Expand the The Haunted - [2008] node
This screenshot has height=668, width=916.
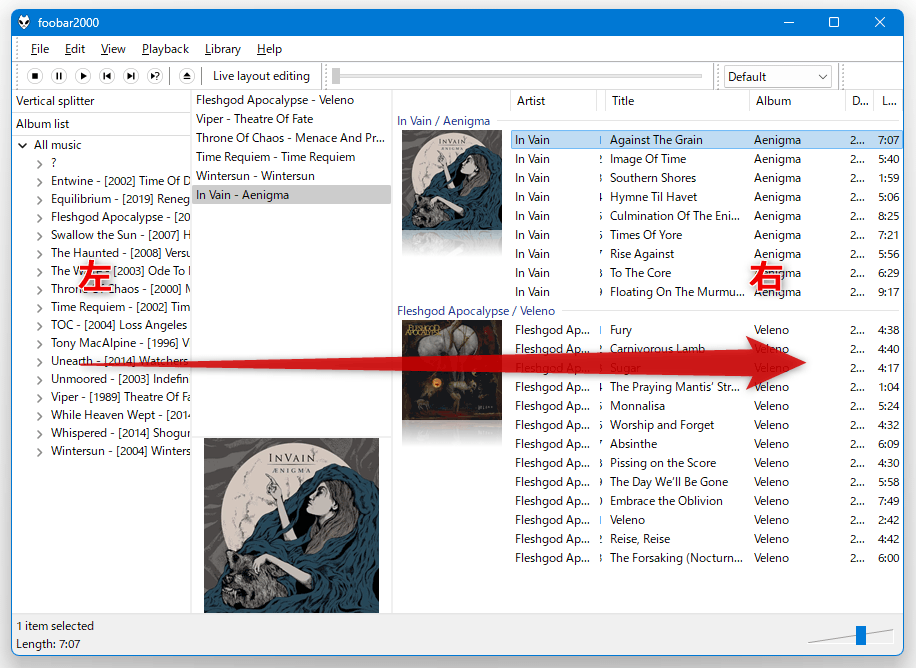(40, 254)
